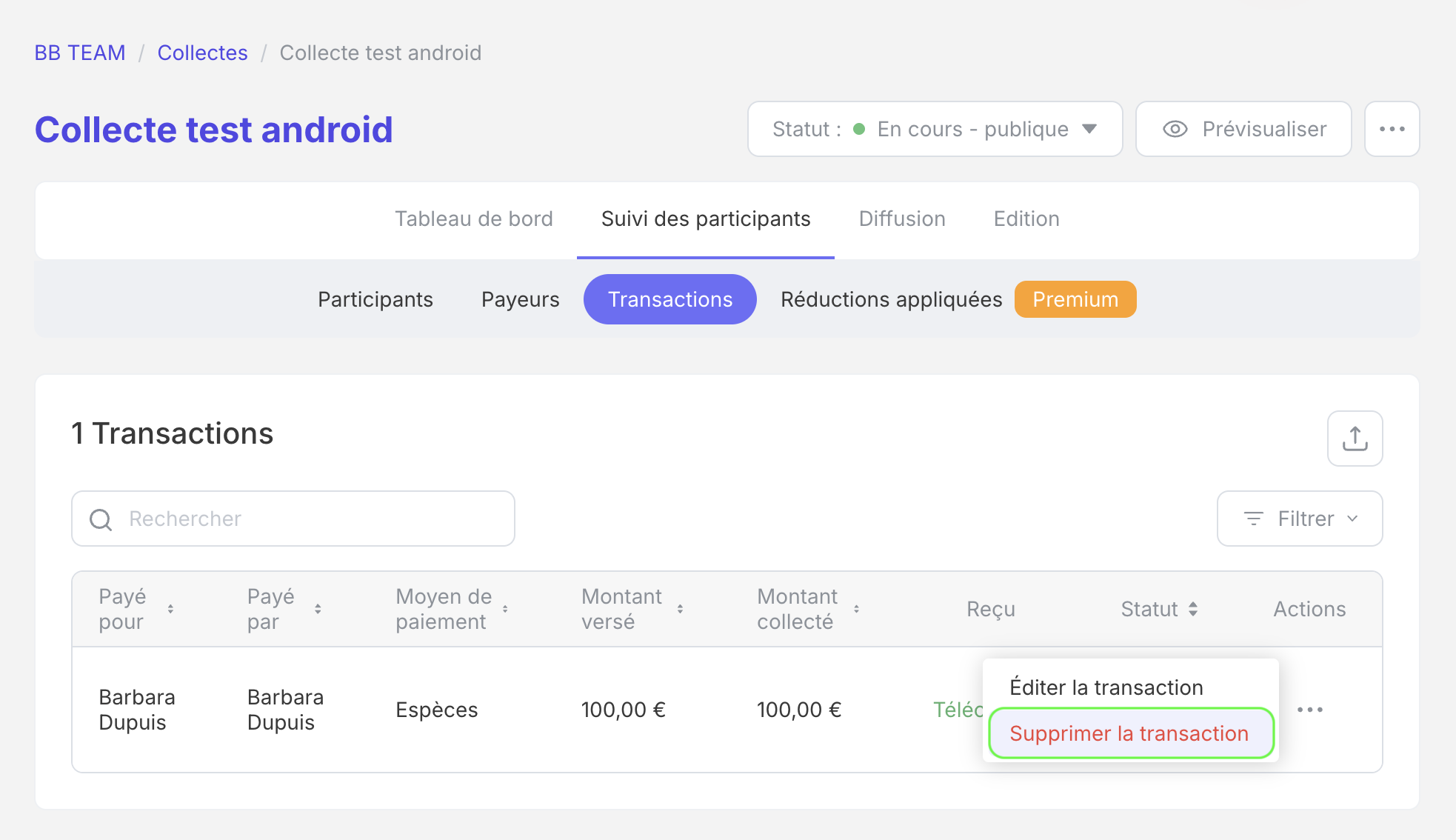The image size is (1456, 840).
Task: Navigate to Collectes breadcrumb link
Action: [202, 52]
